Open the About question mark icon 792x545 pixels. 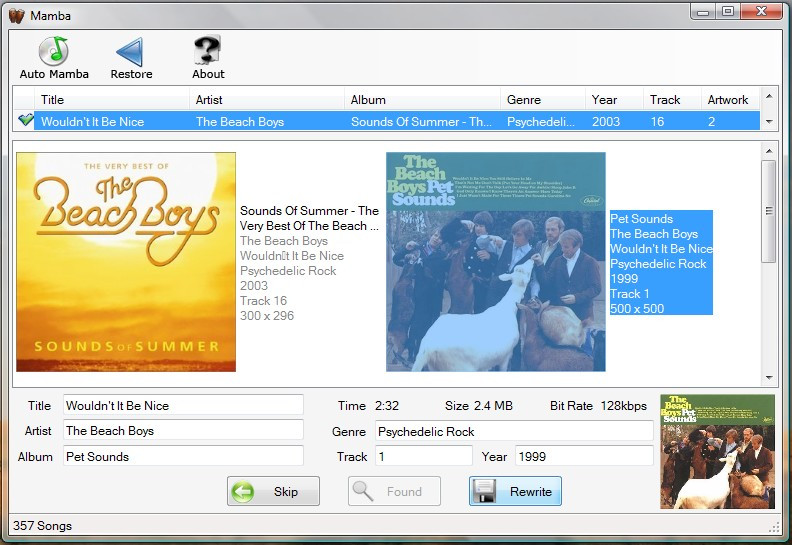[207, 49]
